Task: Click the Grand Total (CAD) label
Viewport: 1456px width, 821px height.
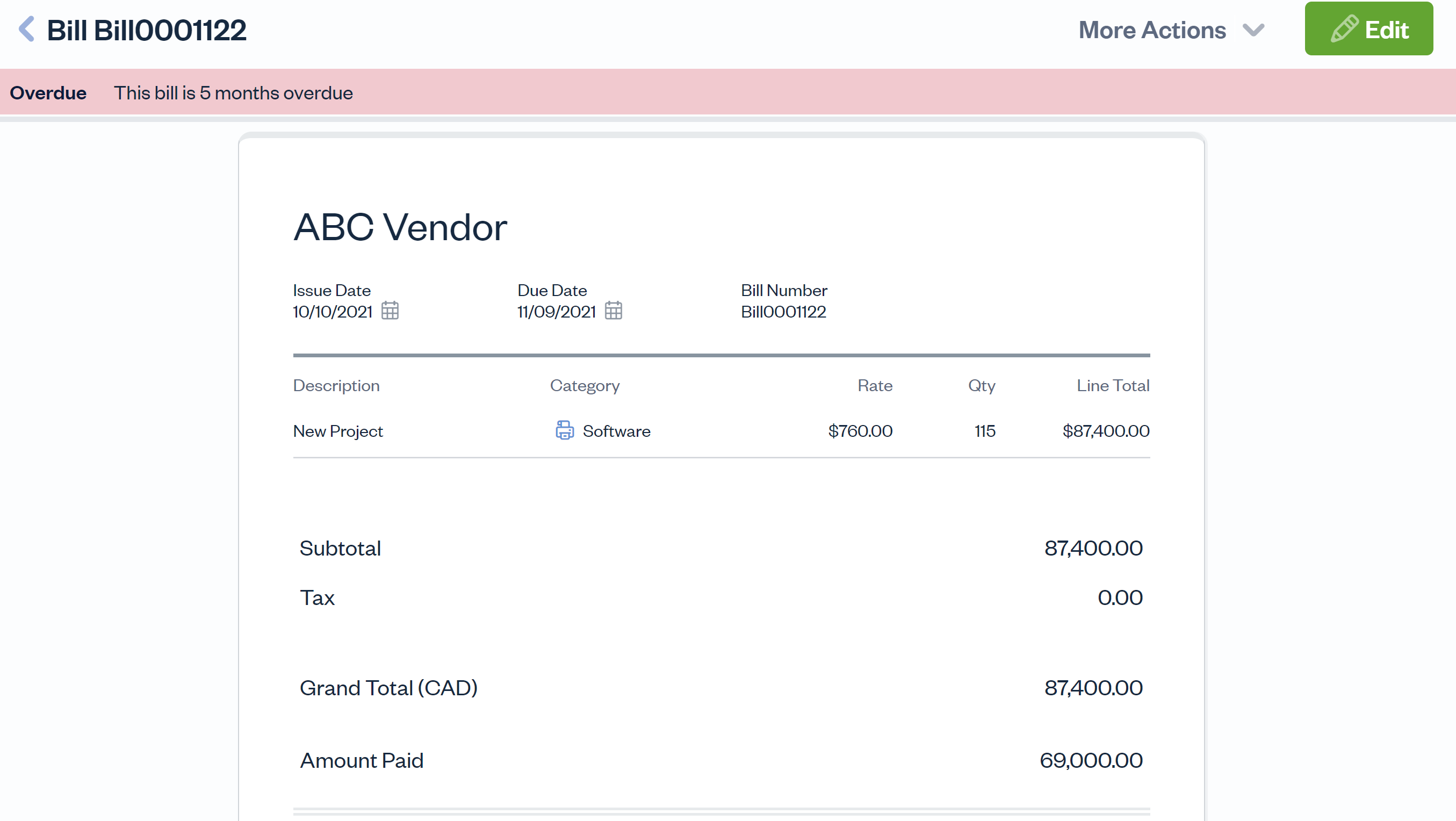Action: [x=389, y=688]
